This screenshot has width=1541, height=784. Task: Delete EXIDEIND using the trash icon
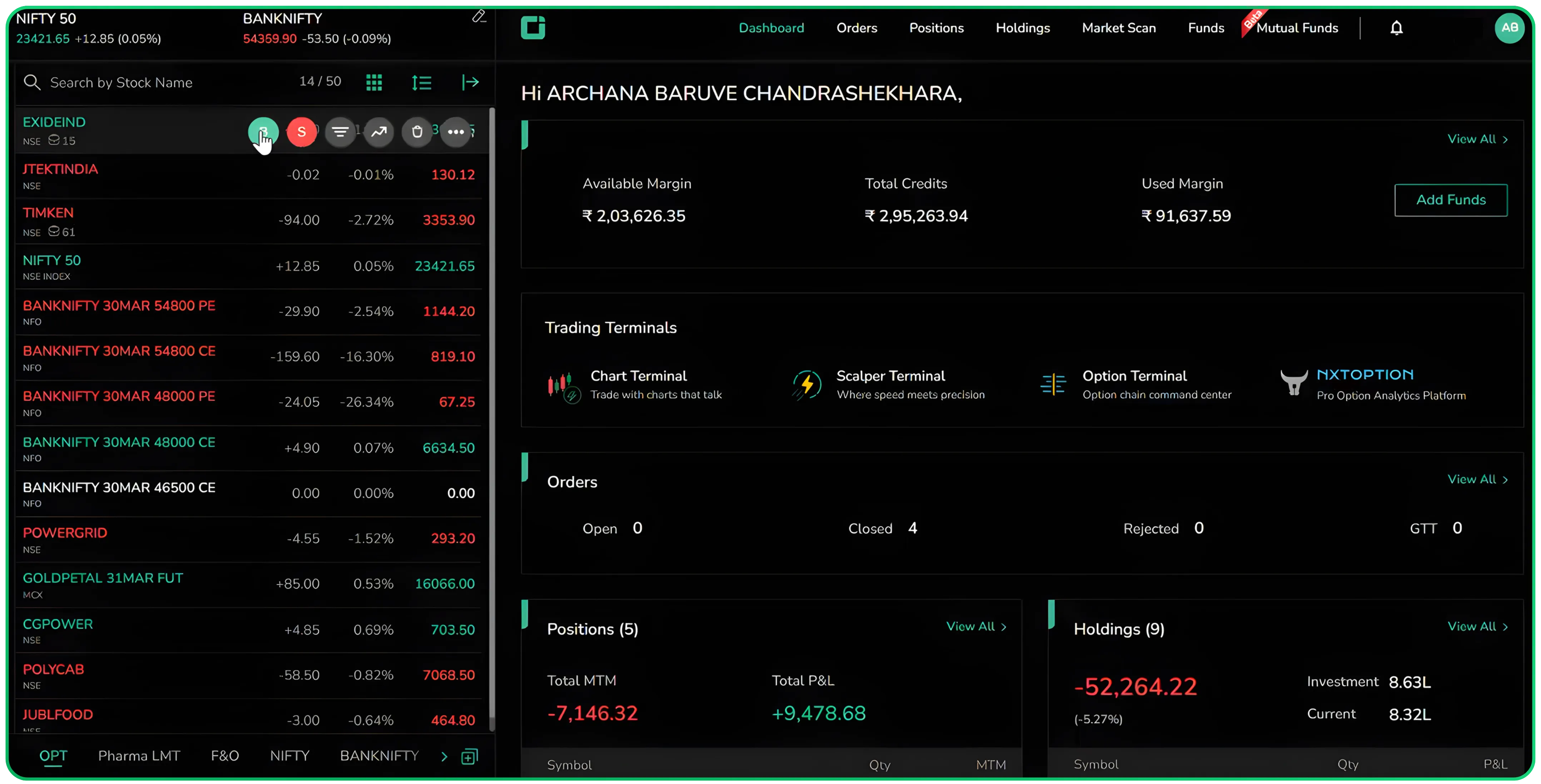(417, 132)
